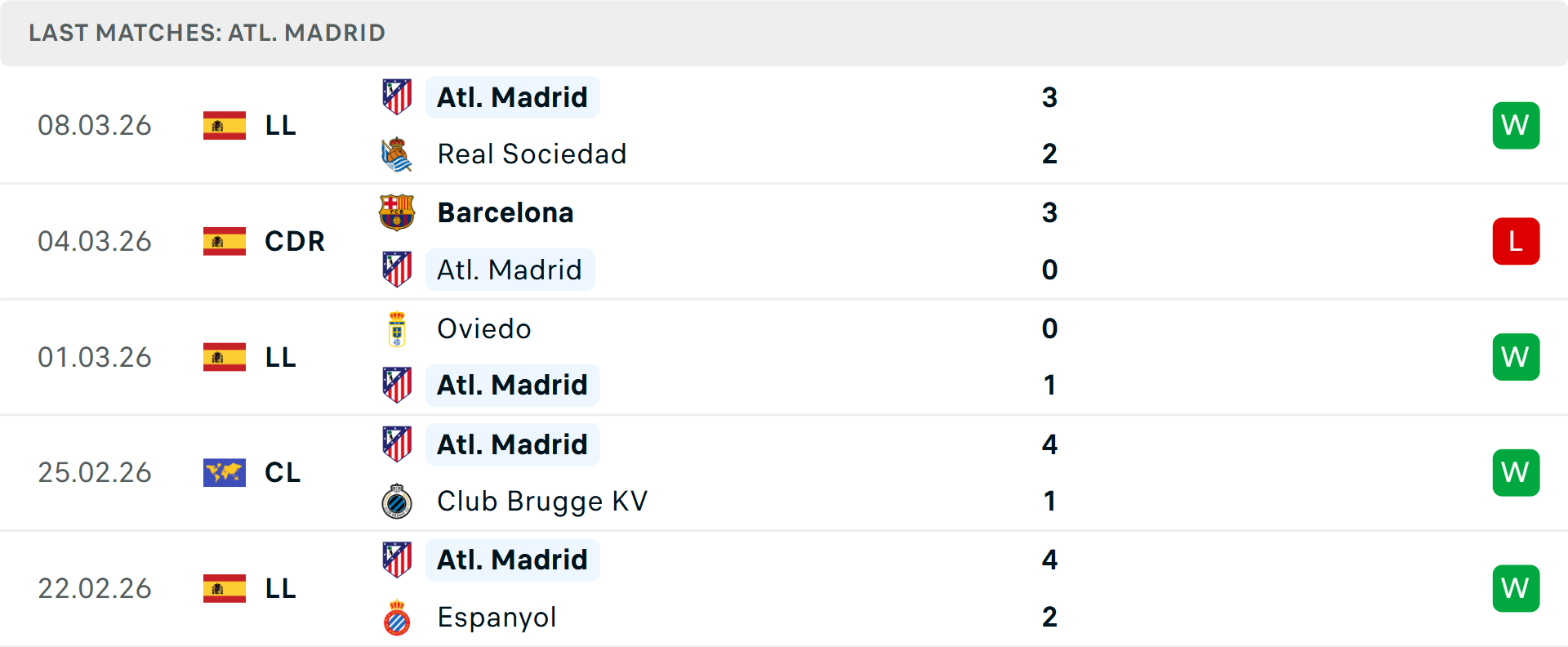Click the Barcelona club crest
Image resolution: width=1568 pixels, height=647 pixels.
tap(397, 212)
